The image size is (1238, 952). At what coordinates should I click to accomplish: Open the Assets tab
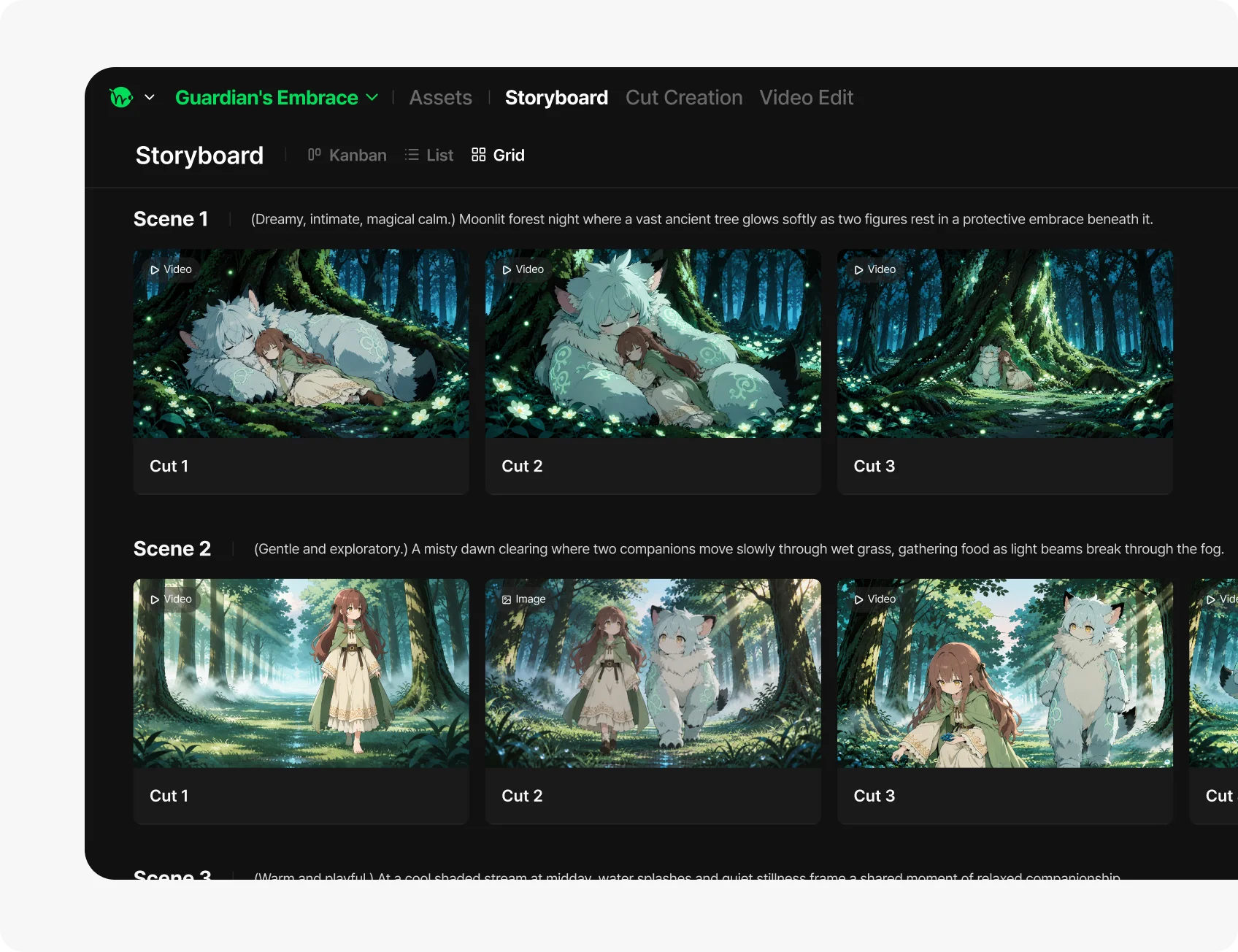click(x=440, y=98)
